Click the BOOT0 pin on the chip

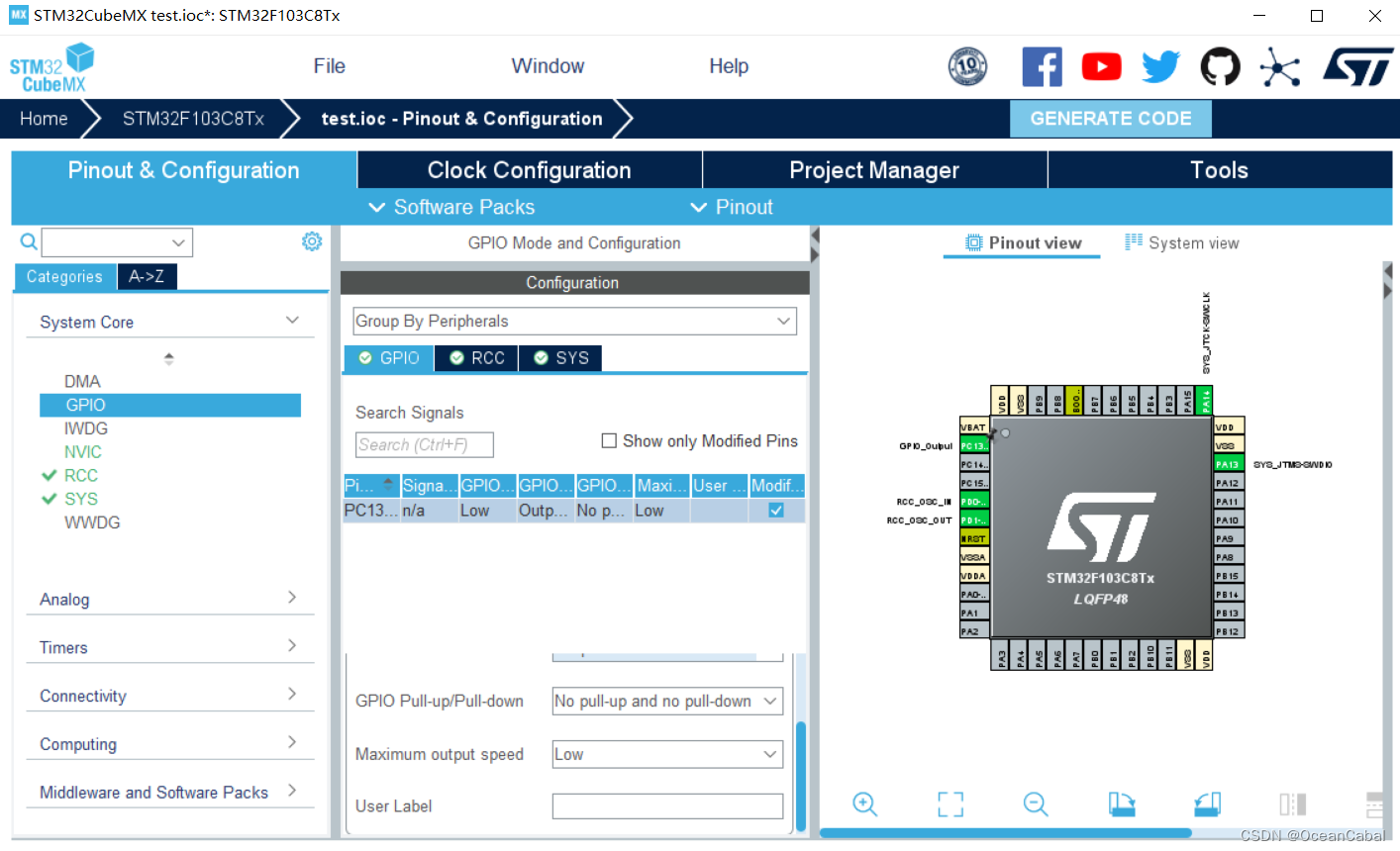[x=1075, y=401]
